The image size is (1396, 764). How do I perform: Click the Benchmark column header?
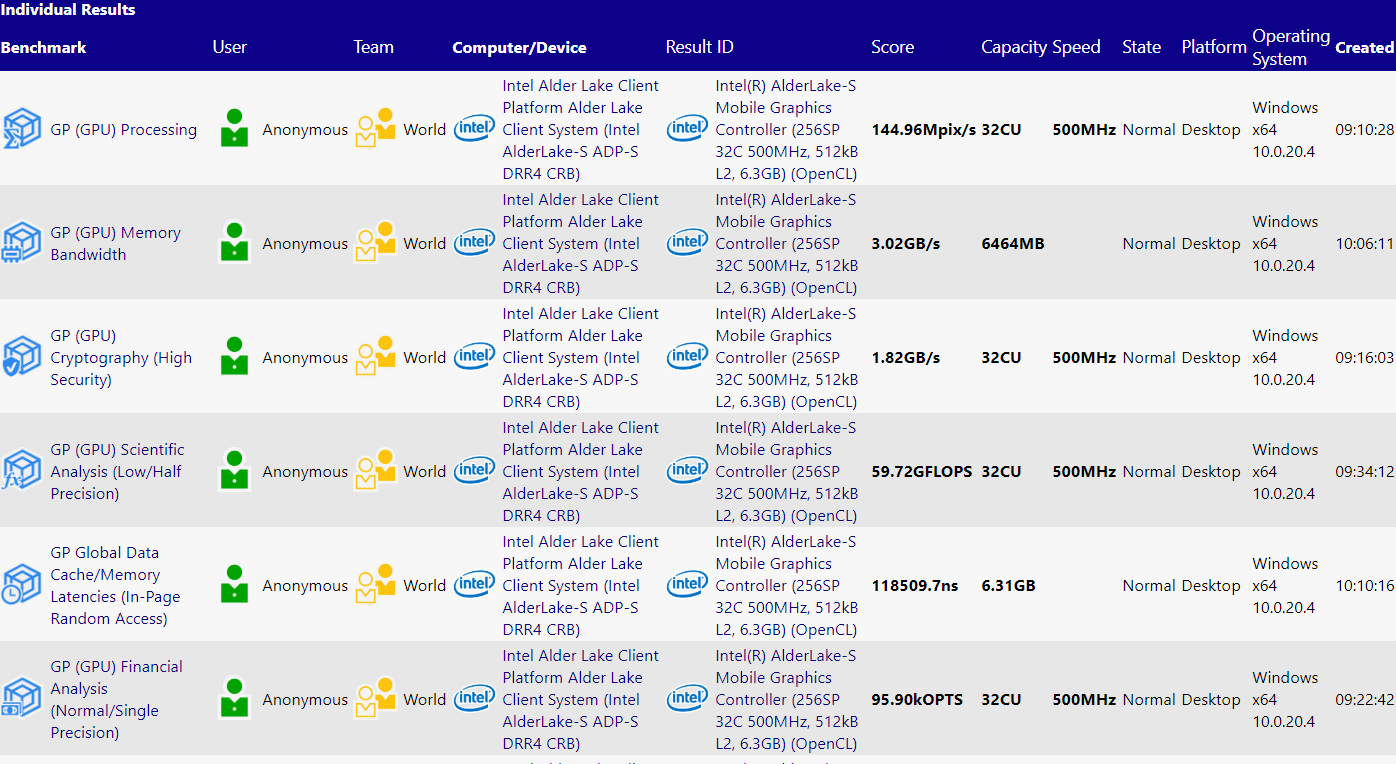(x=44, y=47)
